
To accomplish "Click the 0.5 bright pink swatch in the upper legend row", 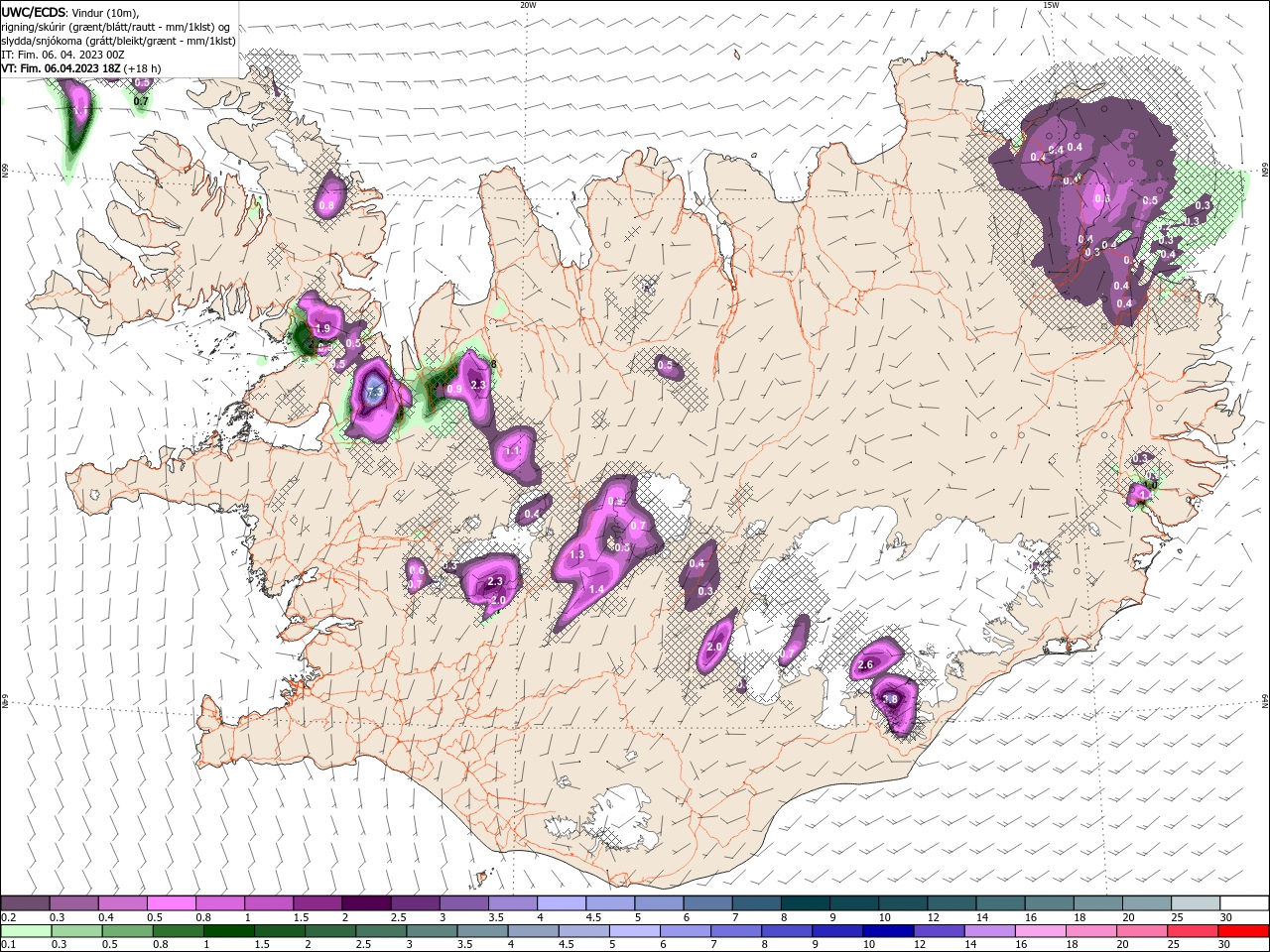I will (x=171, y=903).
